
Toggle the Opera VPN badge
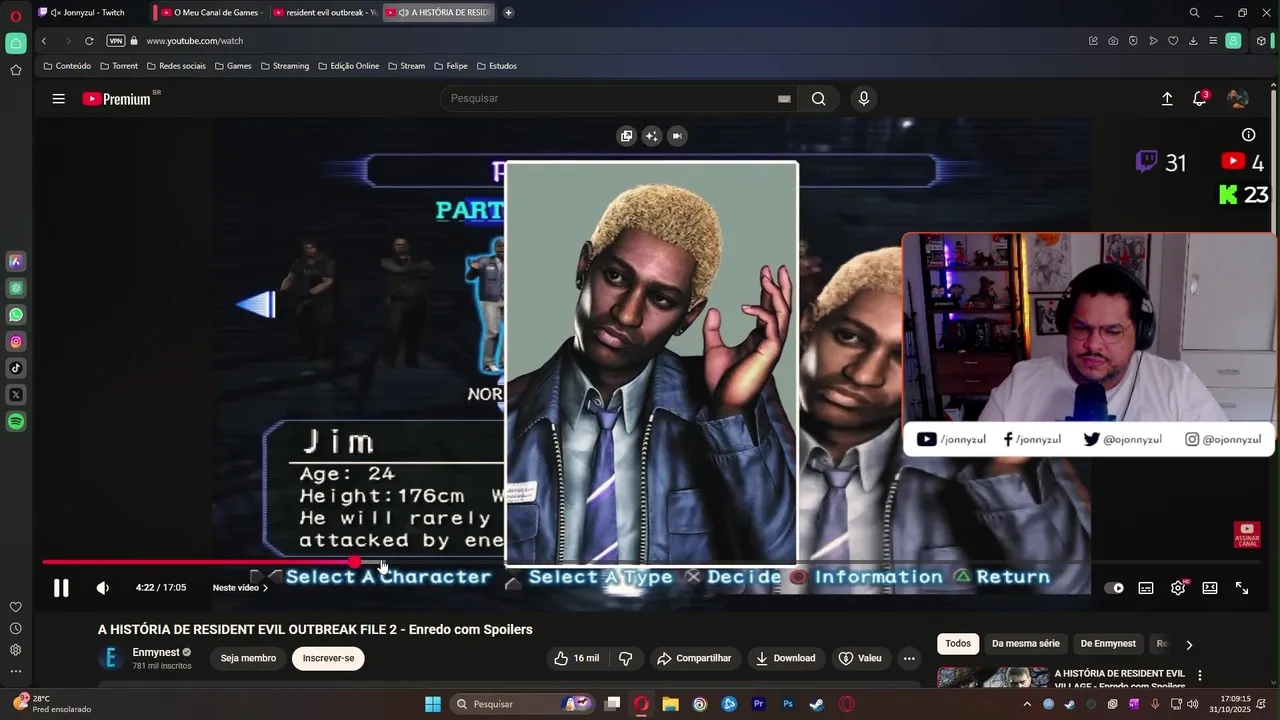(x=116, y=41)
